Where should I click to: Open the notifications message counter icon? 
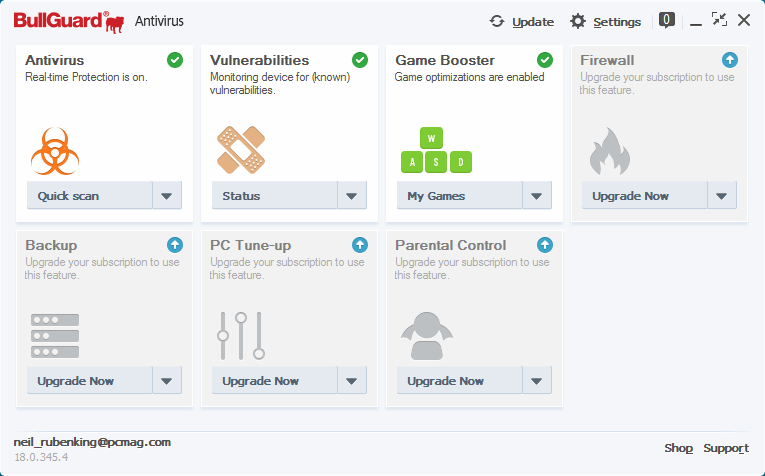[667, 20]
